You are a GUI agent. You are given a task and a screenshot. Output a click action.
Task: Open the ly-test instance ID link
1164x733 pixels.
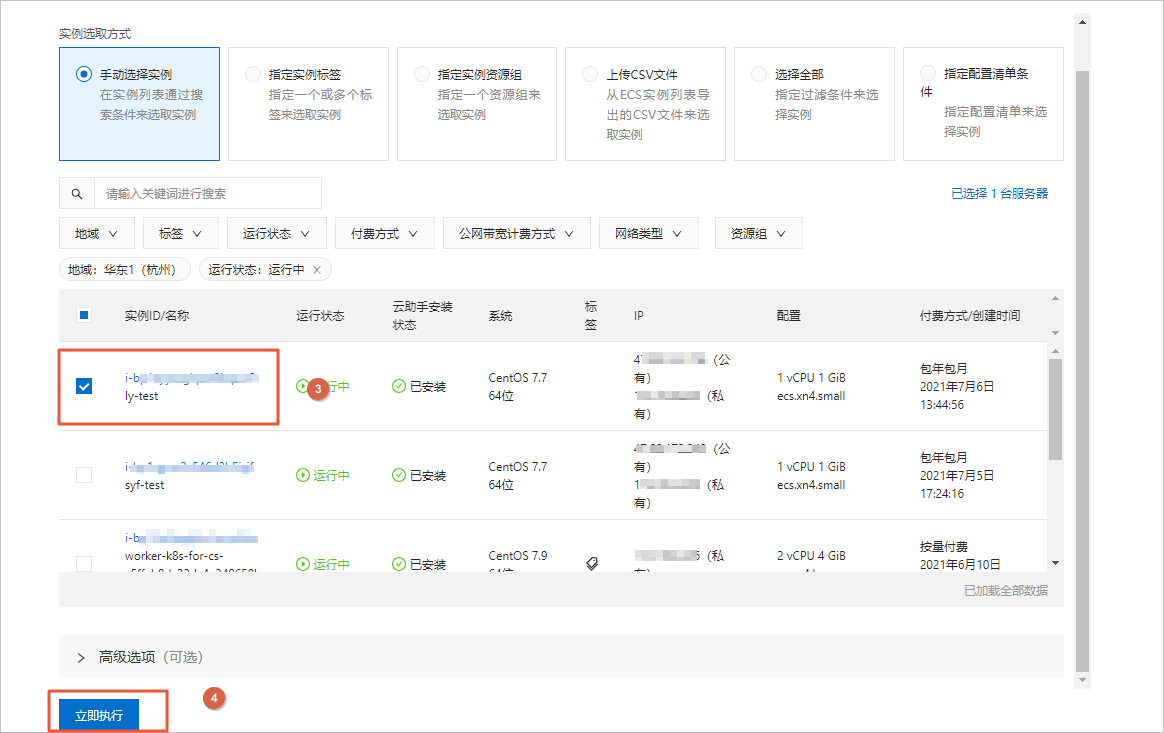[192, 378]
